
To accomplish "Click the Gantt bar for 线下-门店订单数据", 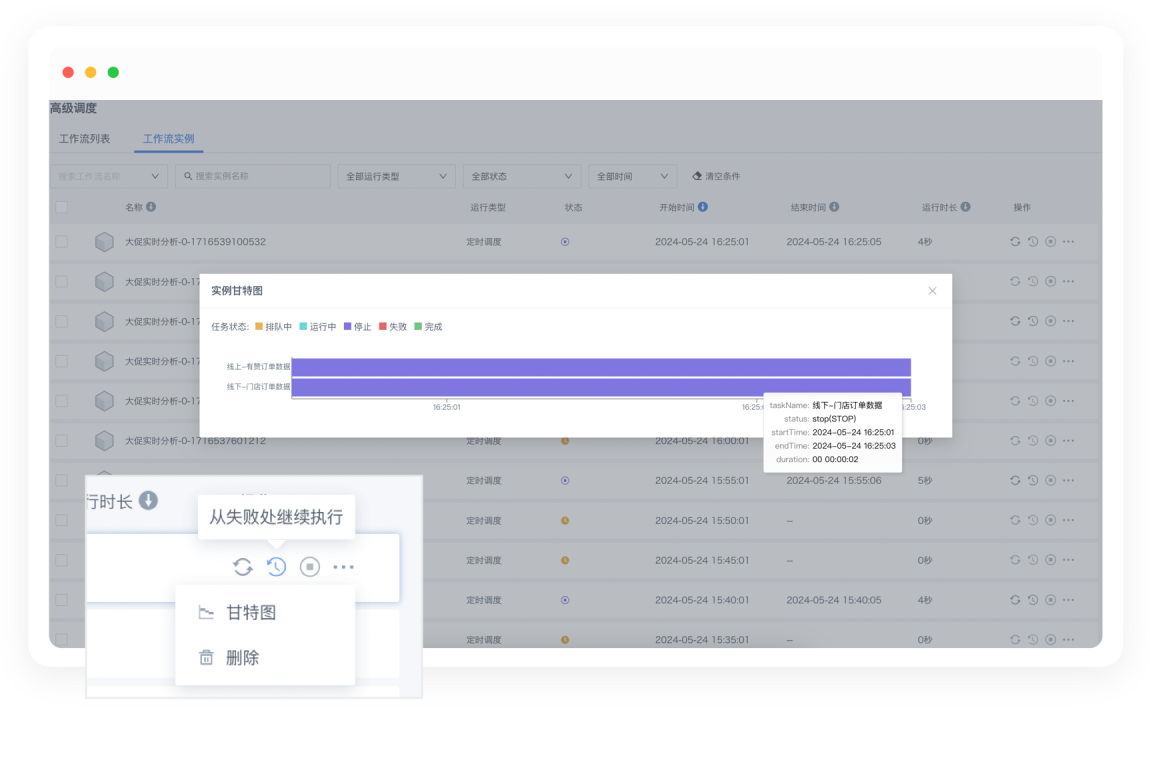I will (x=601, y=387).
